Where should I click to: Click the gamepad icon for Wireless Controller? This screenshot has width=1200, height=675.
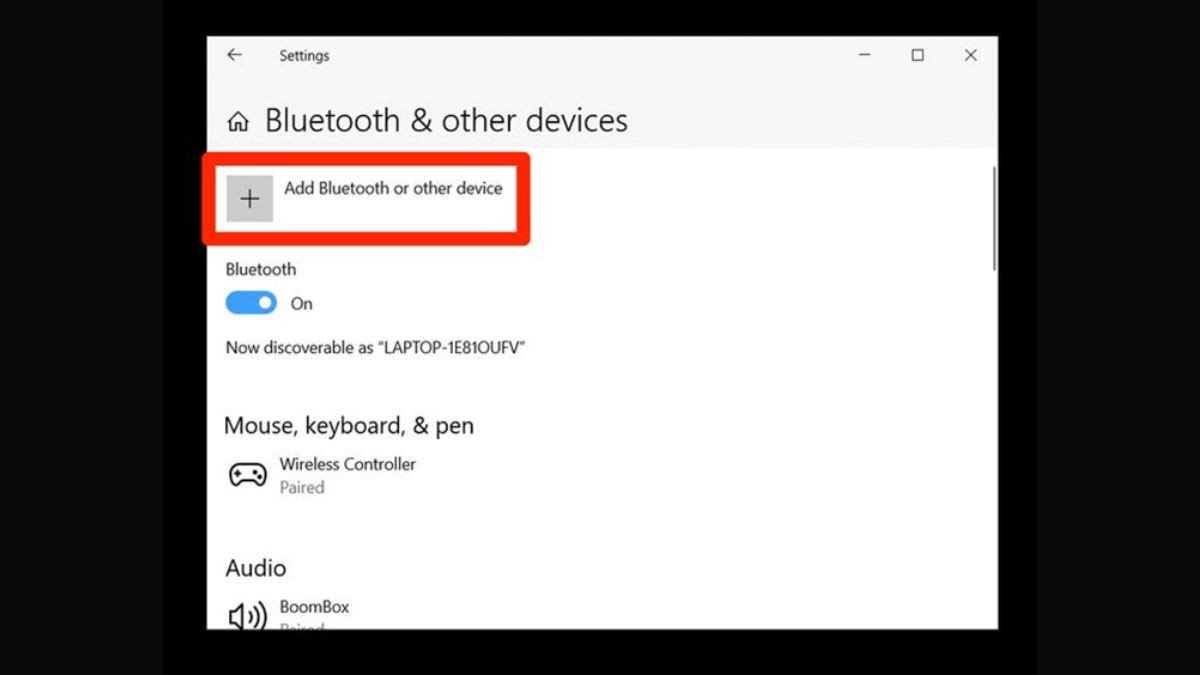pos(247,473)
